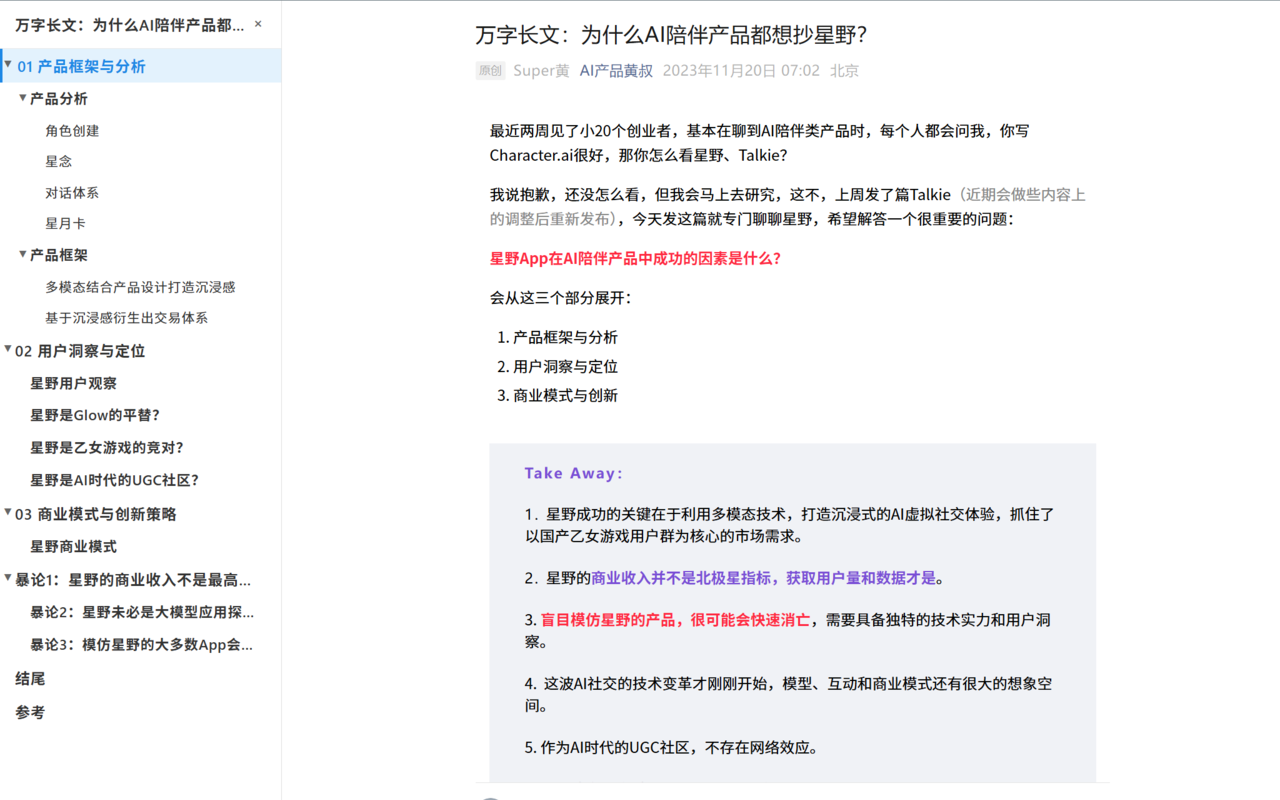1280x800 pixels.
Task: Collapse the "产品框架" subsection triangle
Action: 22,255
